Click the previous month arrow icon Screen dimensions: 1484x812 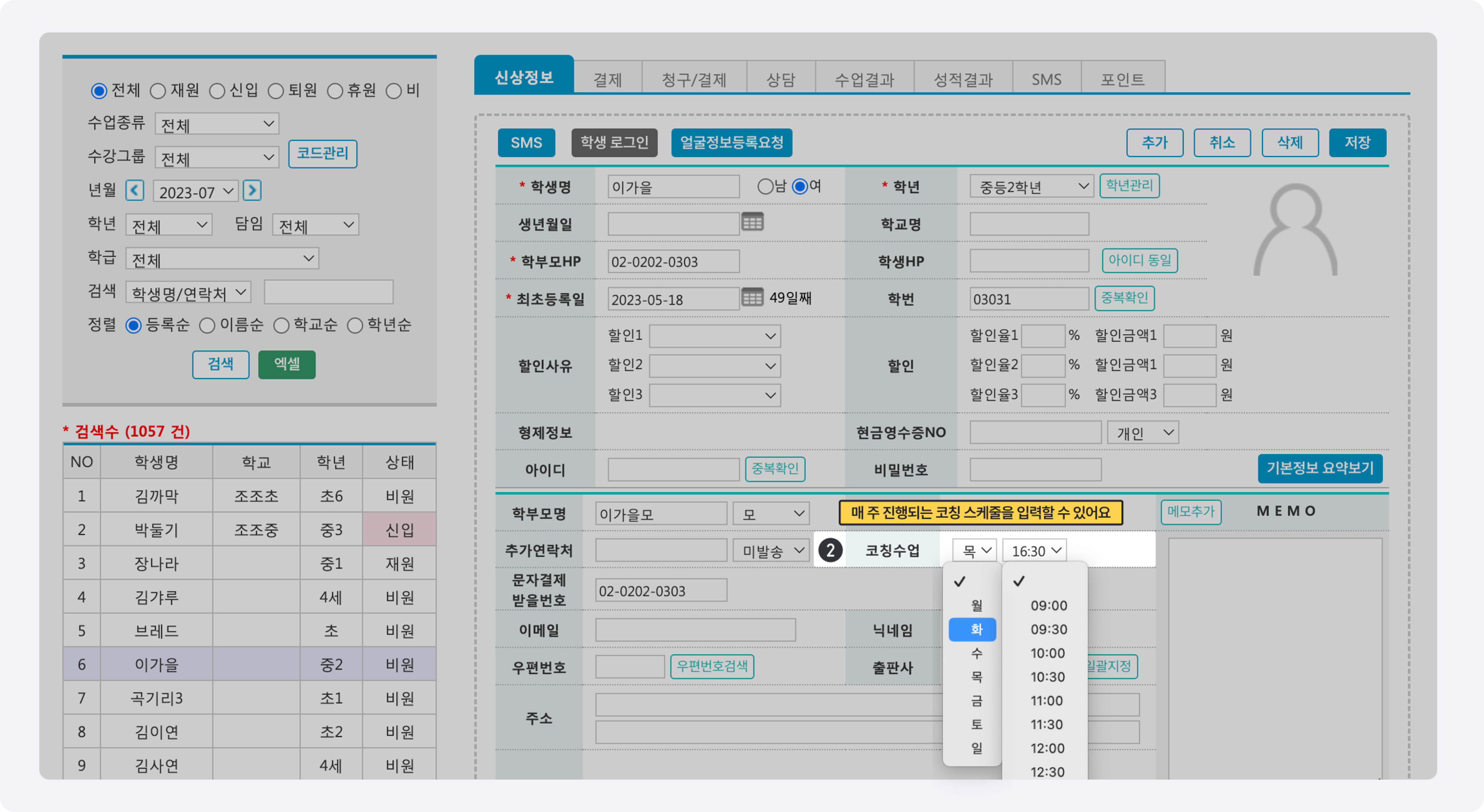pos(135,191)
